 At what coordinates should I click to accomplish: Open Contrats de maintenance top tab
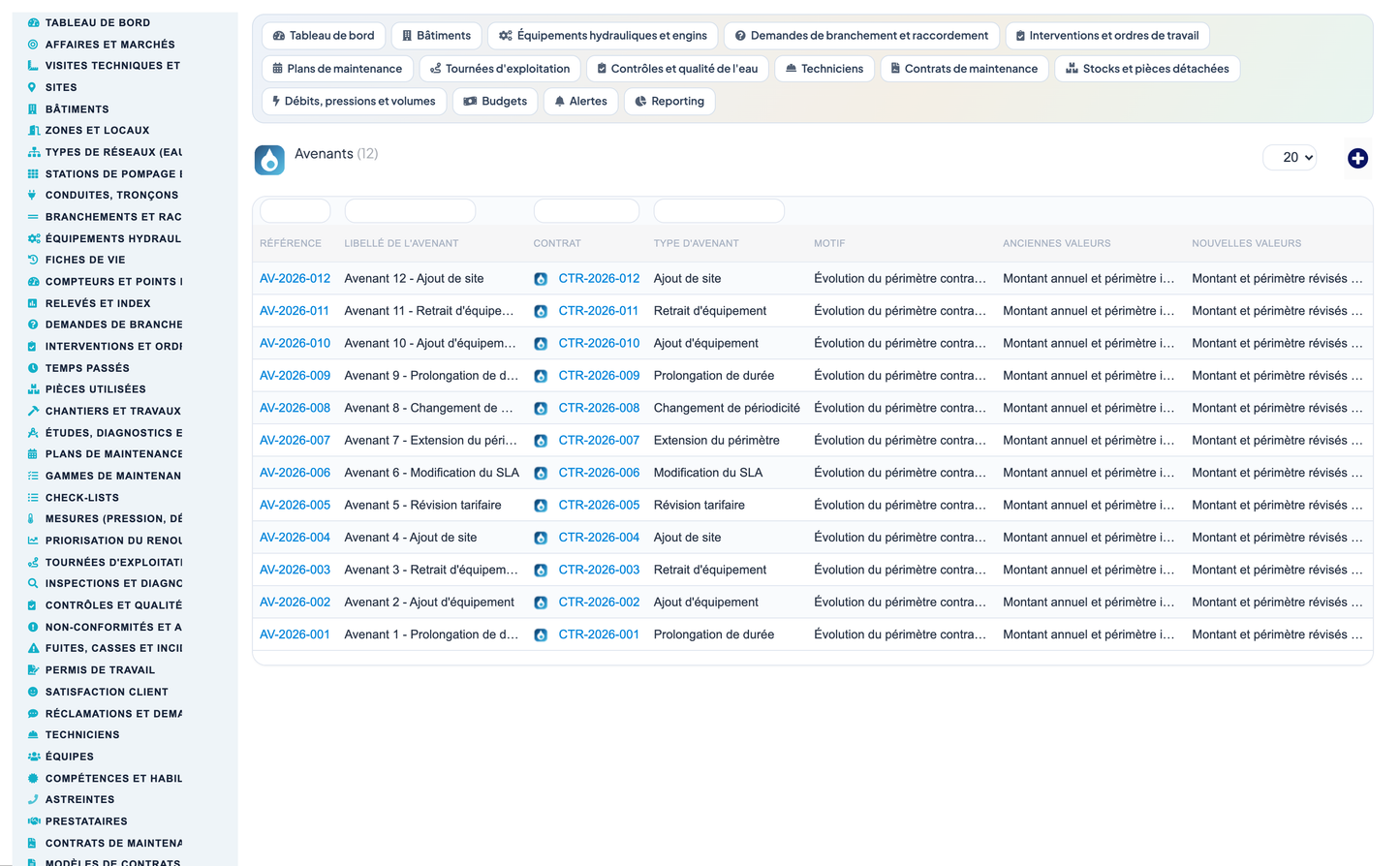[964, 69]
